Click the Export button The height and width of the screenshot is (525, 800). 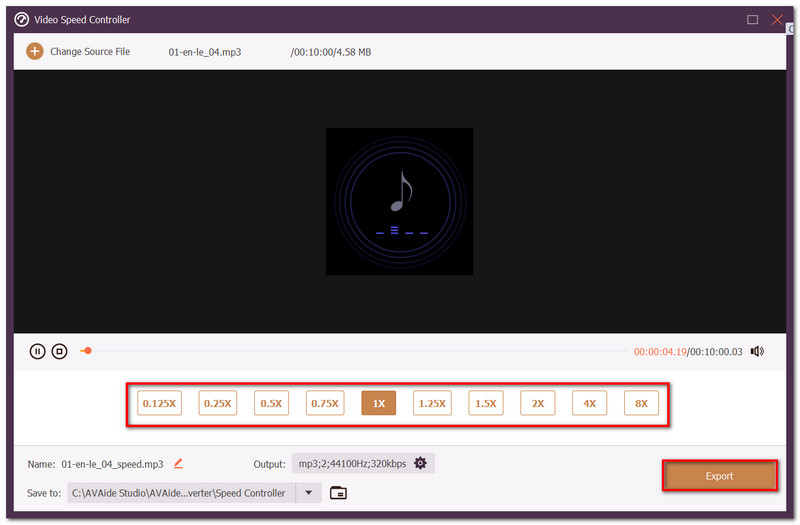tap(719, 476)
